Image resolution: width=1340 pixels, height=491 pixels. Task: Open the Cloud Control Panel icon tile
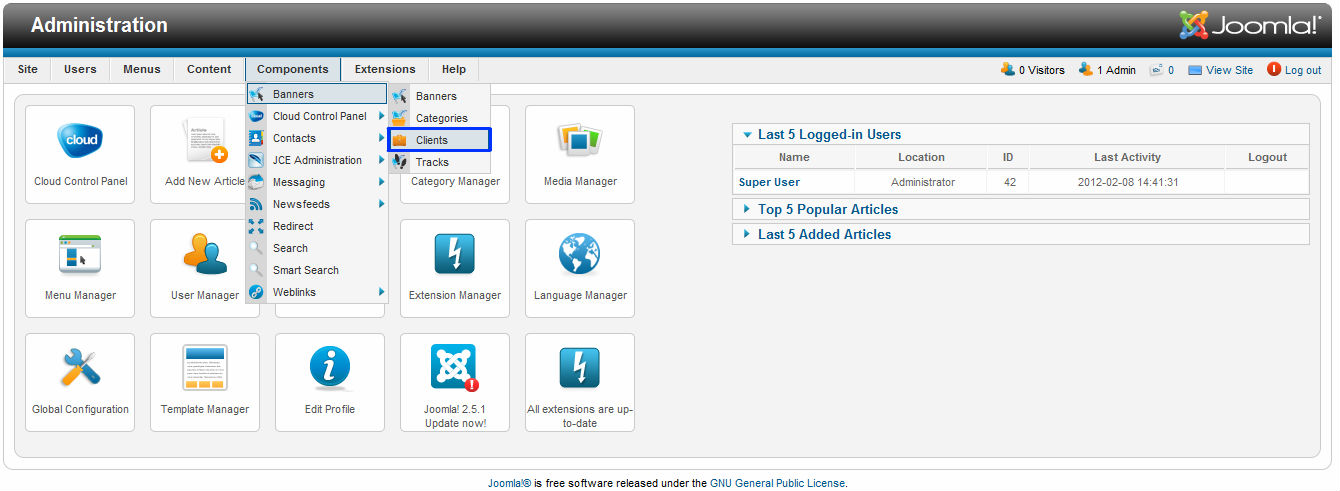click(80, 155)
